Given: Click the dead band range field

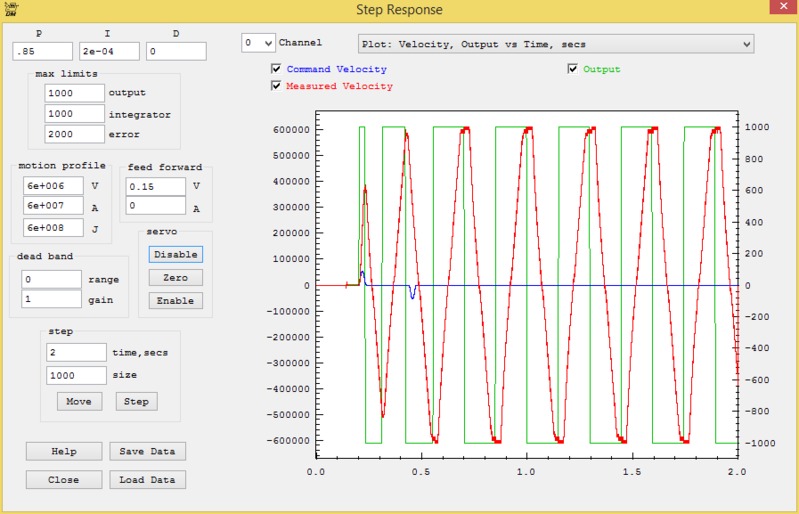Looking at the screenshot, I should tap(51, 278).
